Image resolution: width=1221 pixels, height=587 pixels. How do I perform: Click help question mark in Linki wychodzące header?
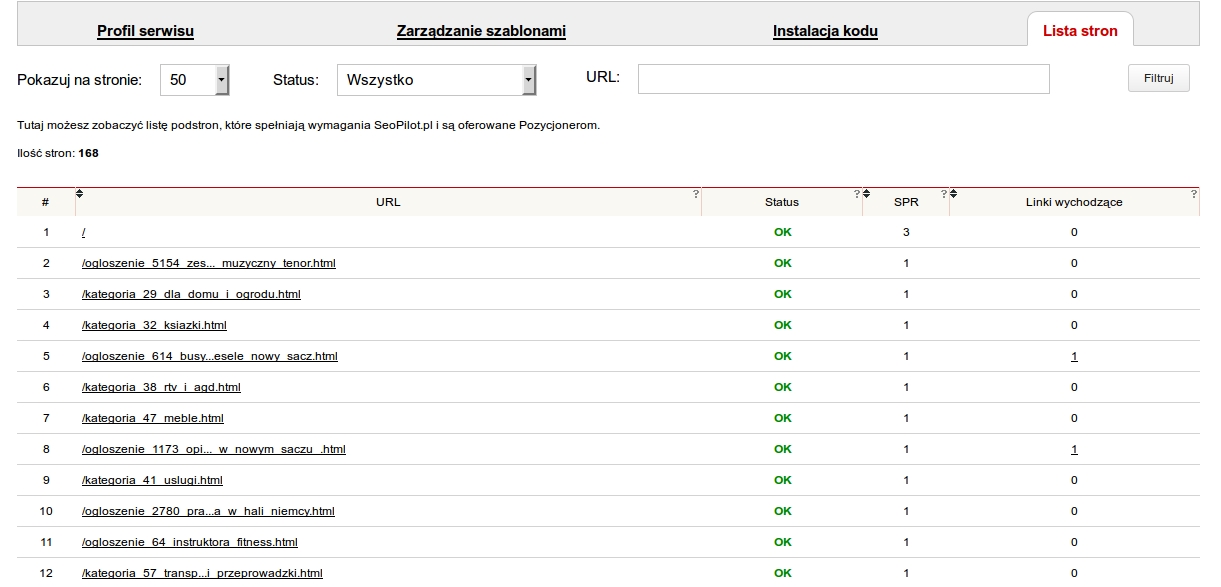point(1194,194)
